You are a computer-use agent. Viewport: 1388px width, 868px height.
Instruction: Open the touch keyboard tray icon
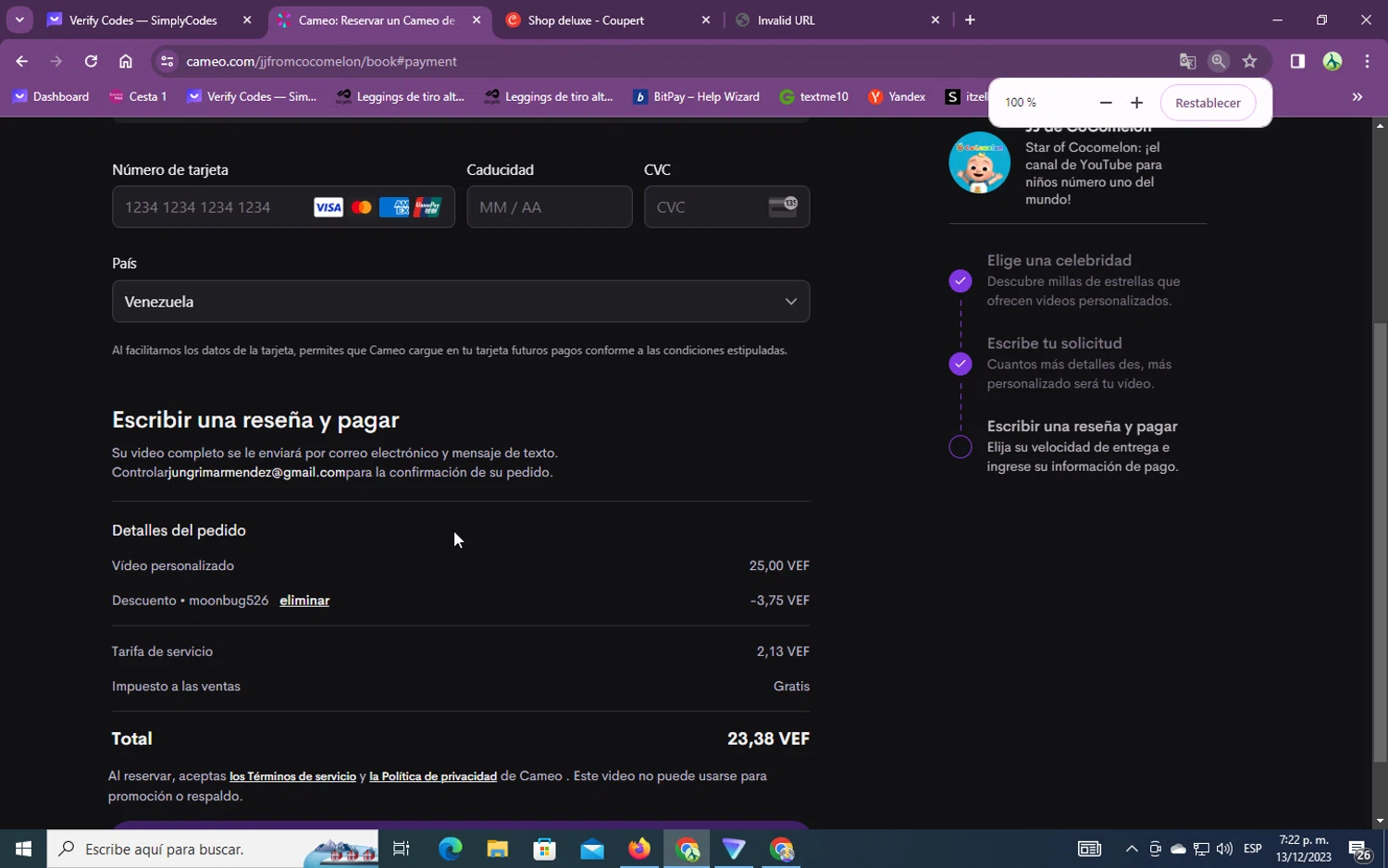pyautogui.click(x=1089, y=849)
